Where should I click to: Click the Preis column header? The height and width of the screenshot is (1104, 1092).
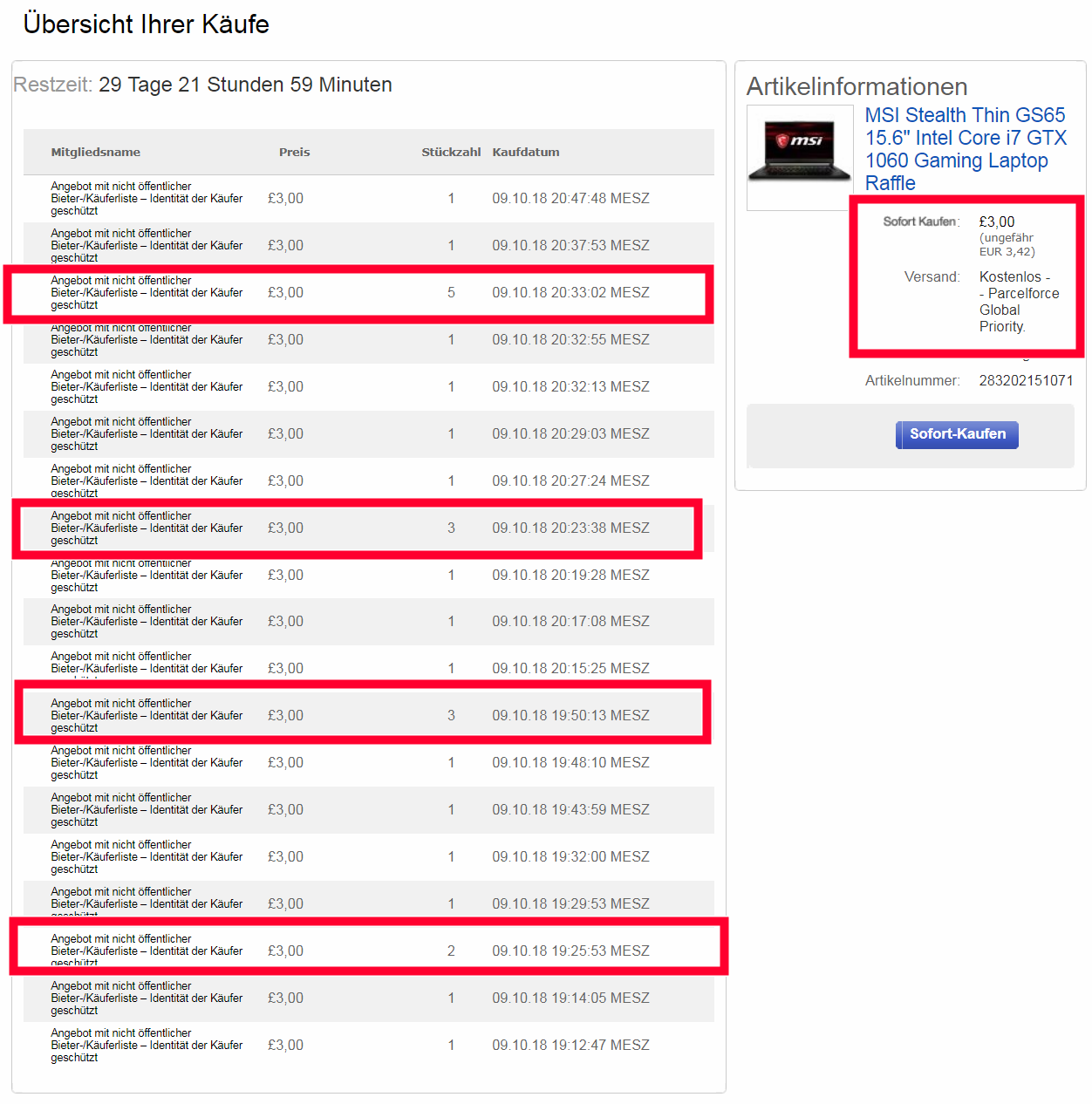(294, 152)
